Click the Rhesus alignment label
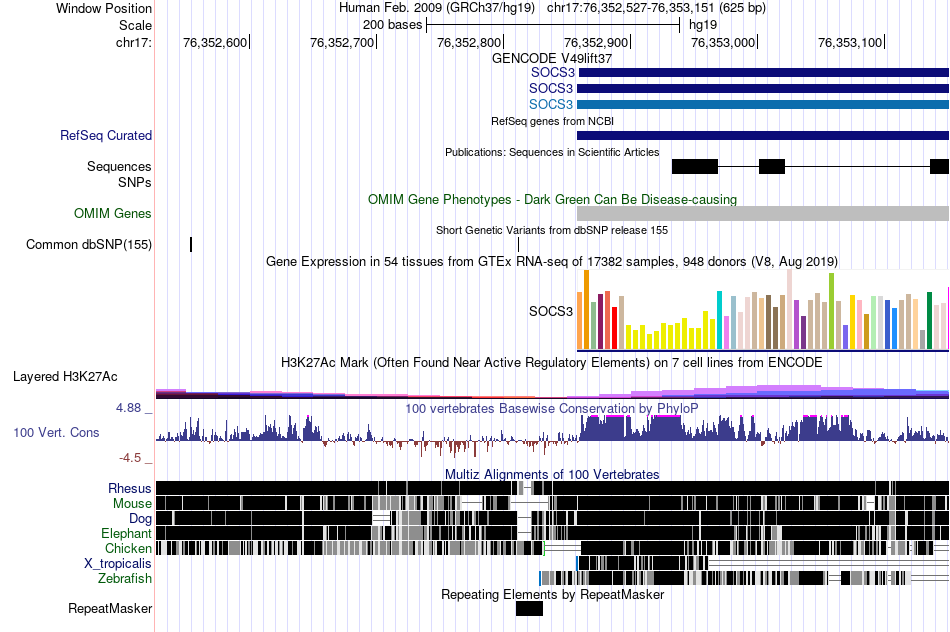950x632 pixels. tap(130, 488)
